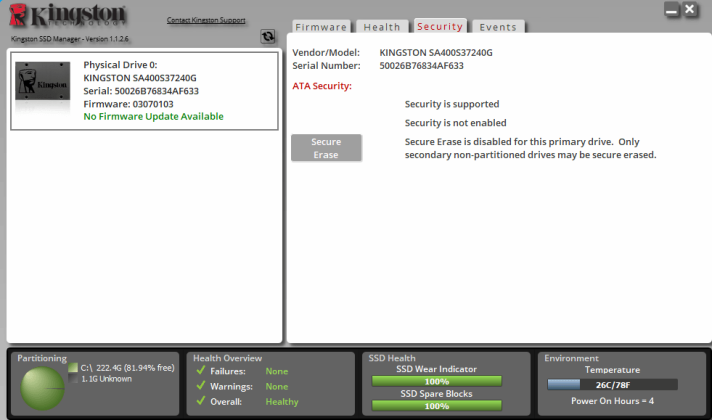712x420 pixels.
Task: Click the 'Partitioning' panel heading
Action: [x=42, y=358]
